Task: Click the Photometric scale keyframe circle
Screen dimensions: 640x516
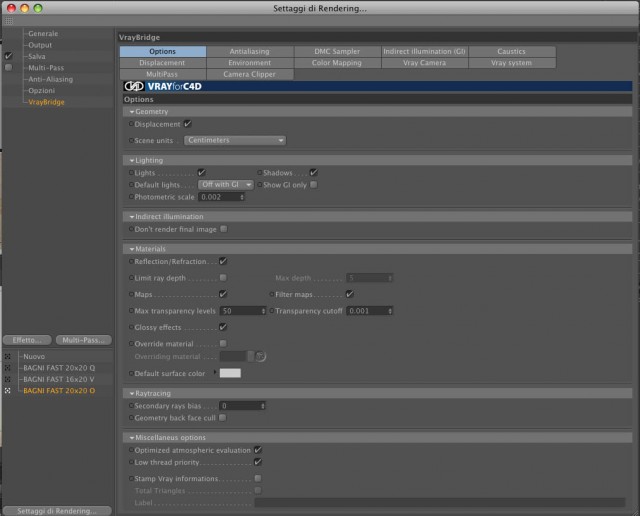Action: click(131, 197)
